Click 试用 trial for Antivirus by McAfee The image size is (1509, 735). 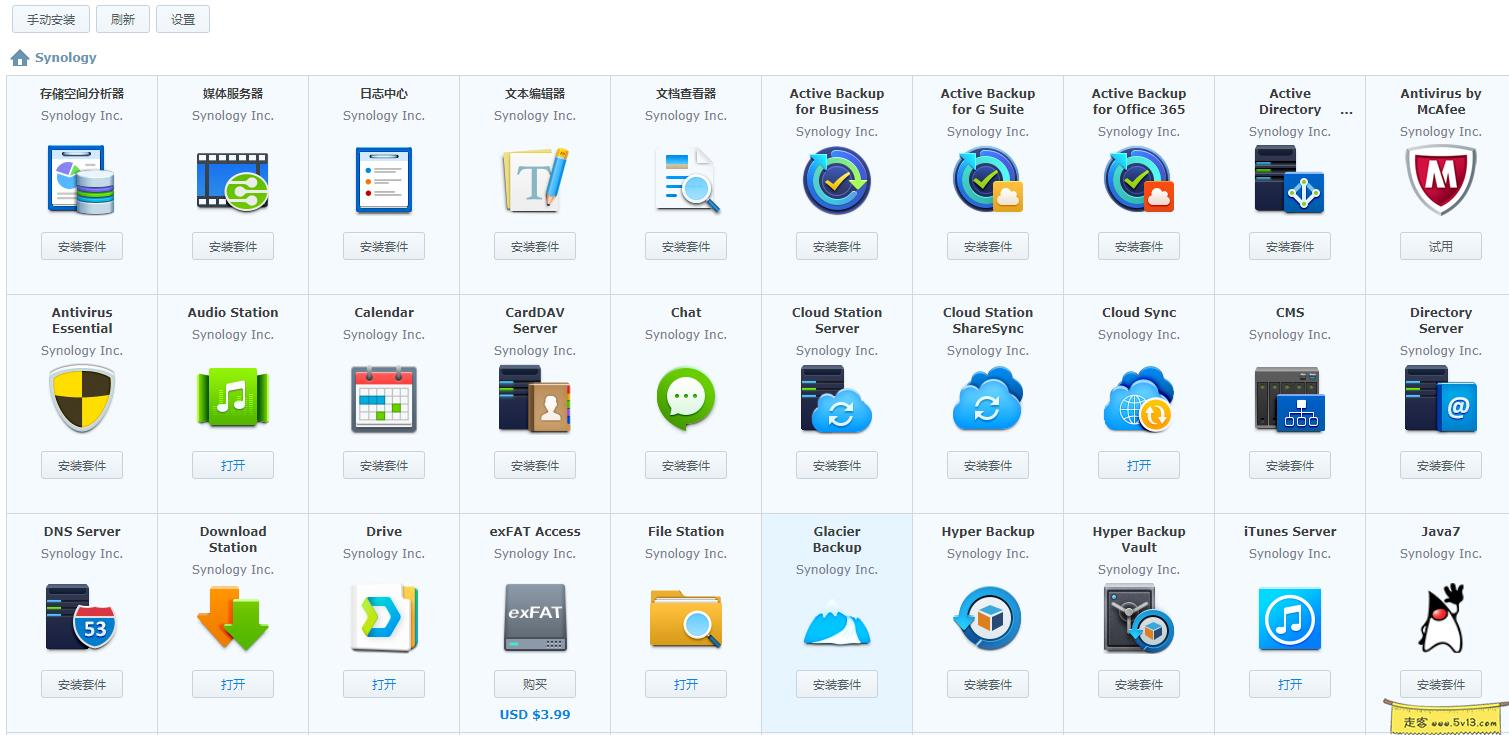1440,245
